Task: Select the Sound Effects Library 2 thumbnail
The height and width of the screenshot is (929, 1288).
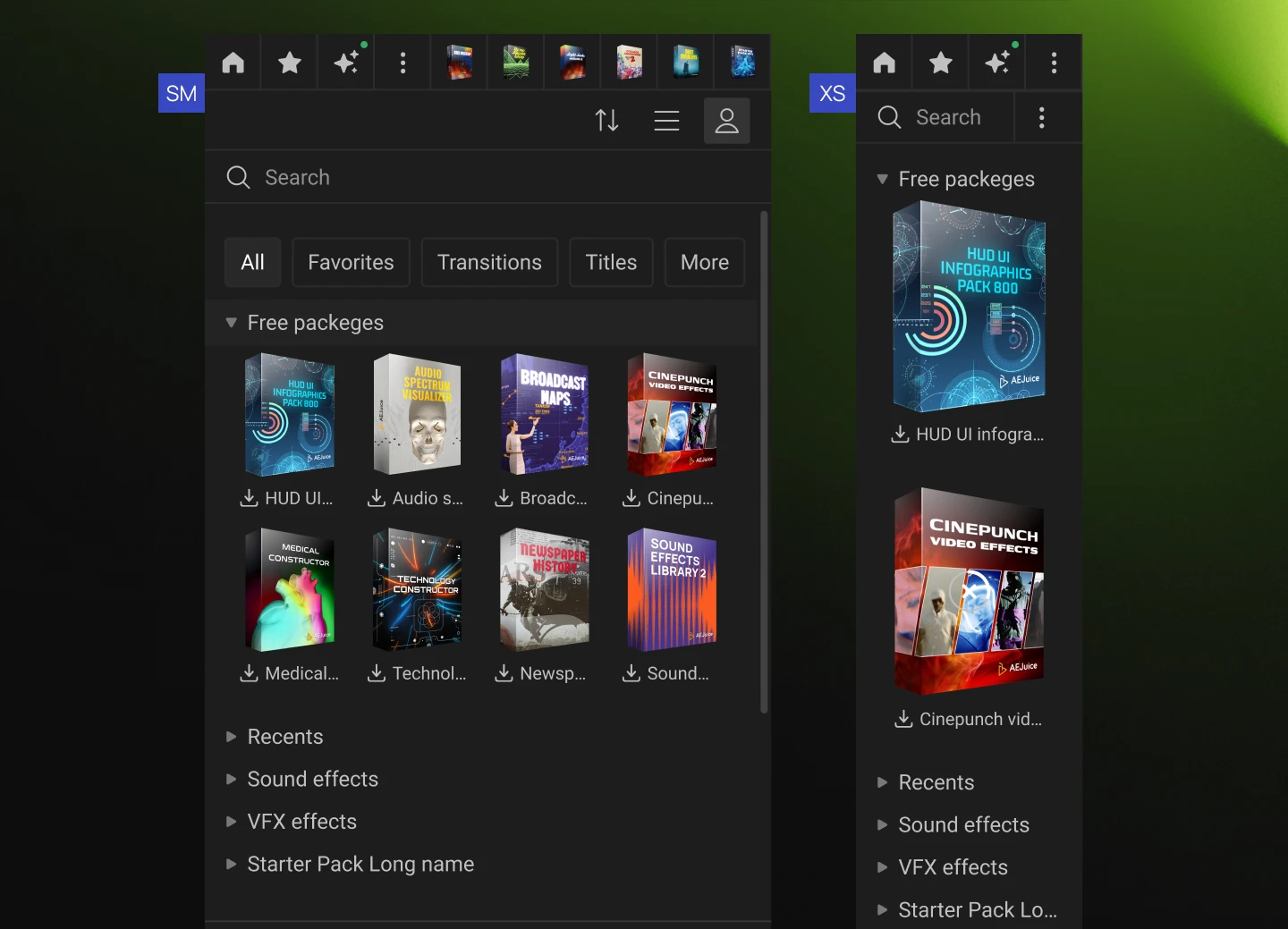Action: click(673, 589)
